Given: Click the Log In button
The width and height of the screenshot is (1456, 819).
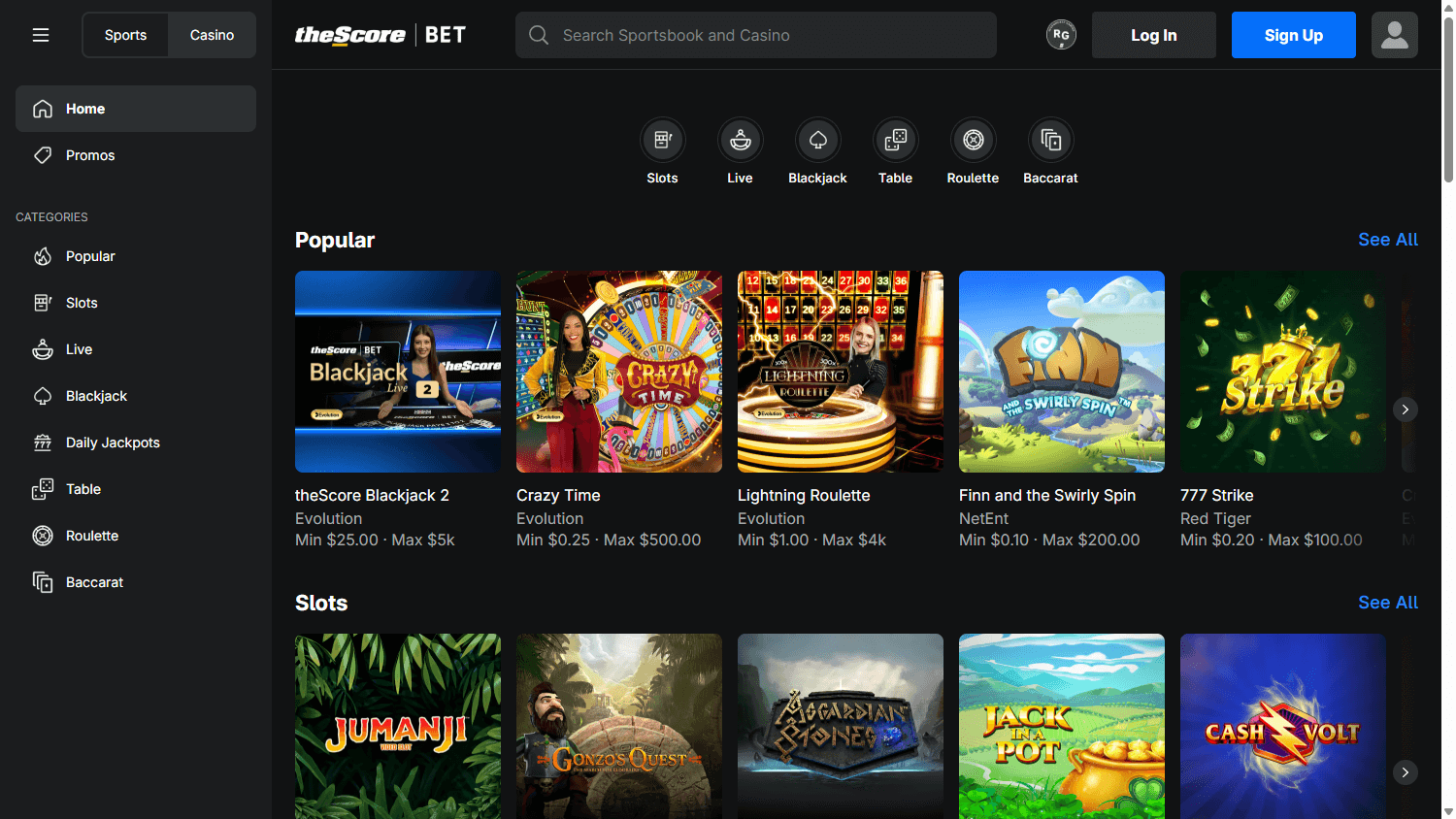Looking at the screenshot, I should tap(1153, 34).
